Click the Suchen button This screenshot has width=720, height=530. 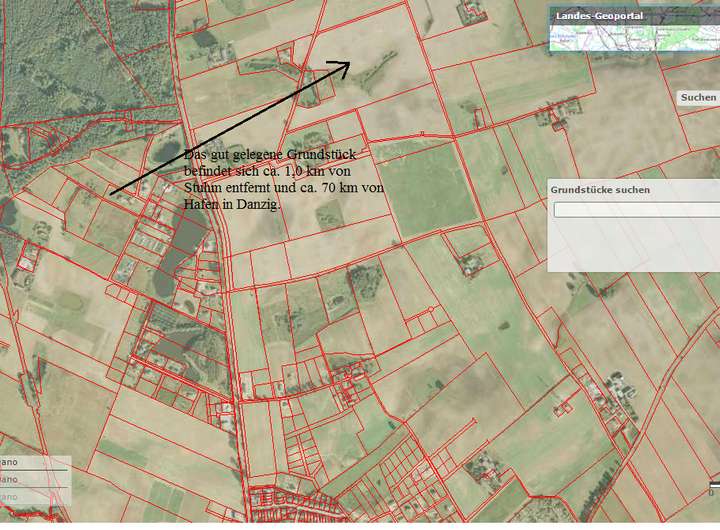pyautogui.click(x=697, y=97)
